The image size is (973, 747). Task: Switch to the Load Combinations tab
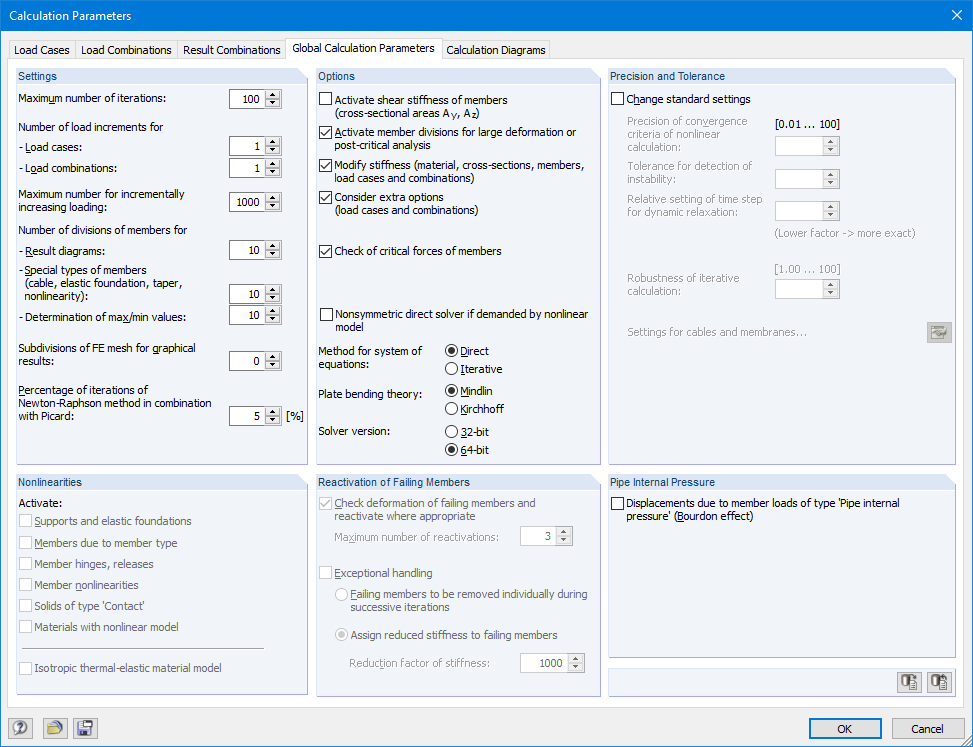[x=126, y=49]
